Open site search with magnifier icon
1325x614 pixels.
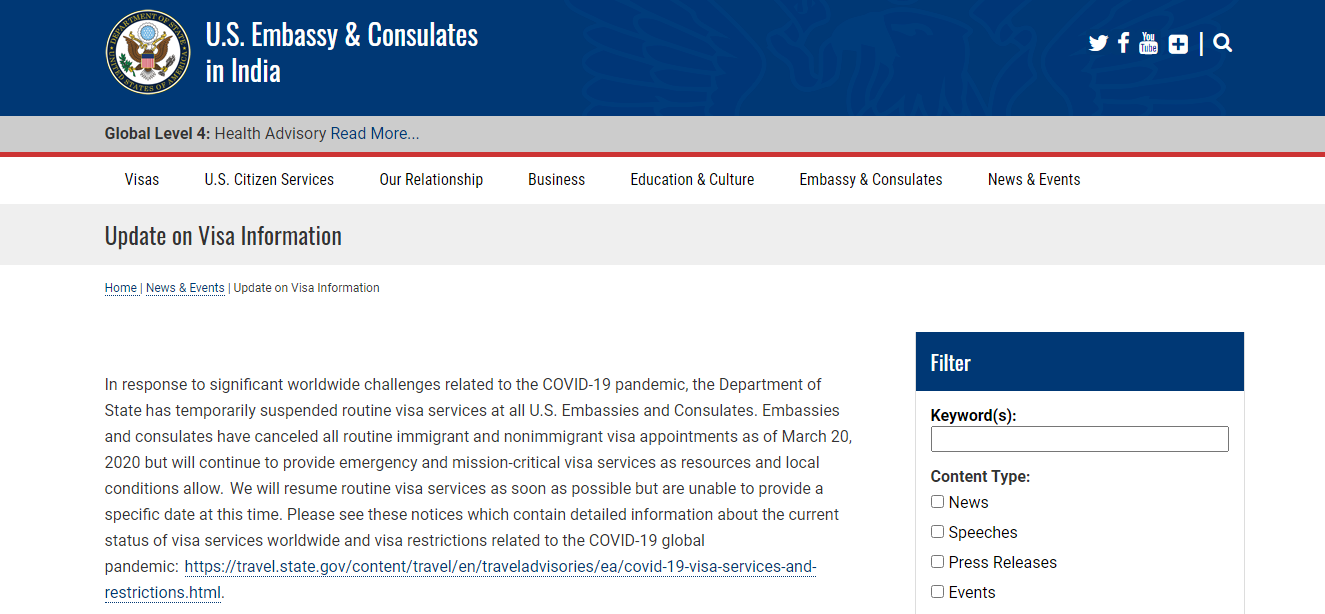[x=1222, y=43]
